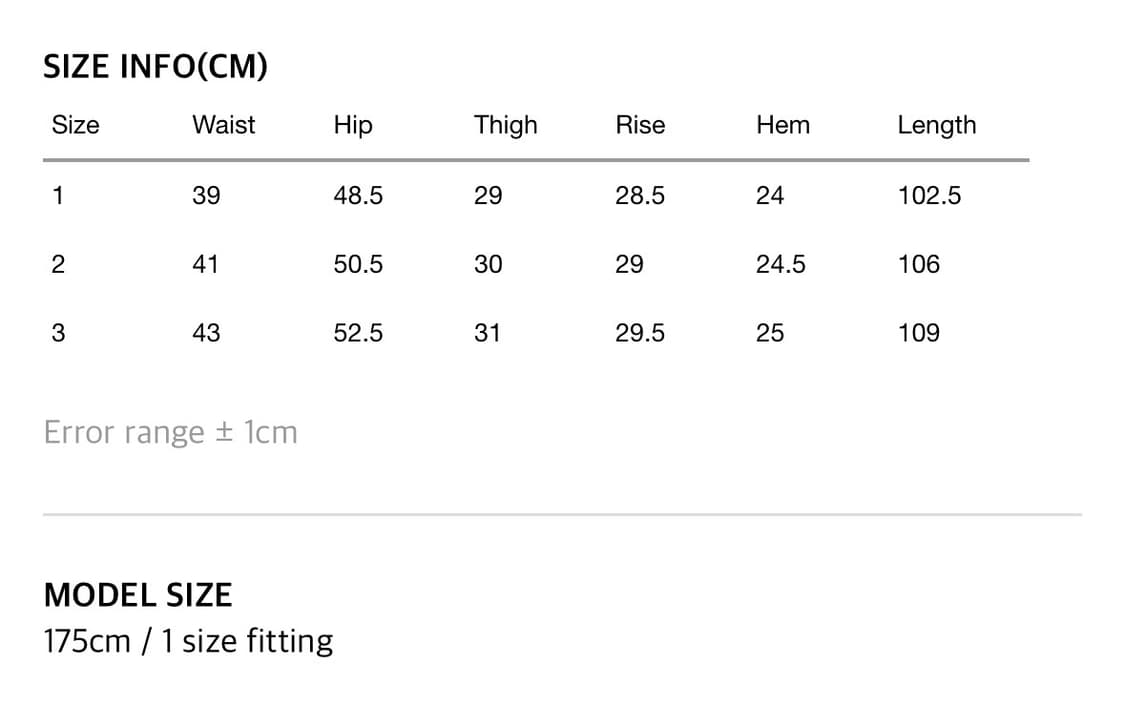Select the waist value 43
This screenshot has height=703, width=1125.
coord(206,333)
